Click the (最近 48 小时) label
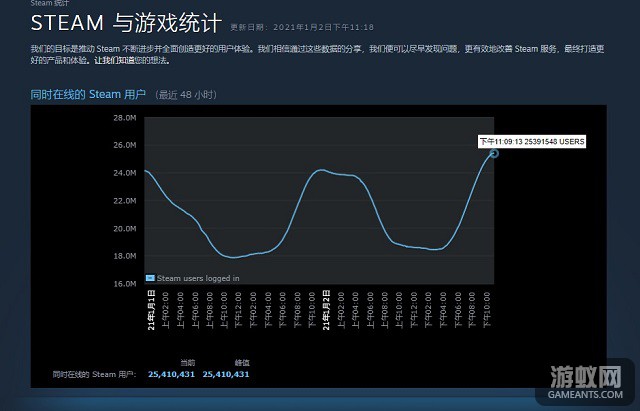 tap(186, 95)
